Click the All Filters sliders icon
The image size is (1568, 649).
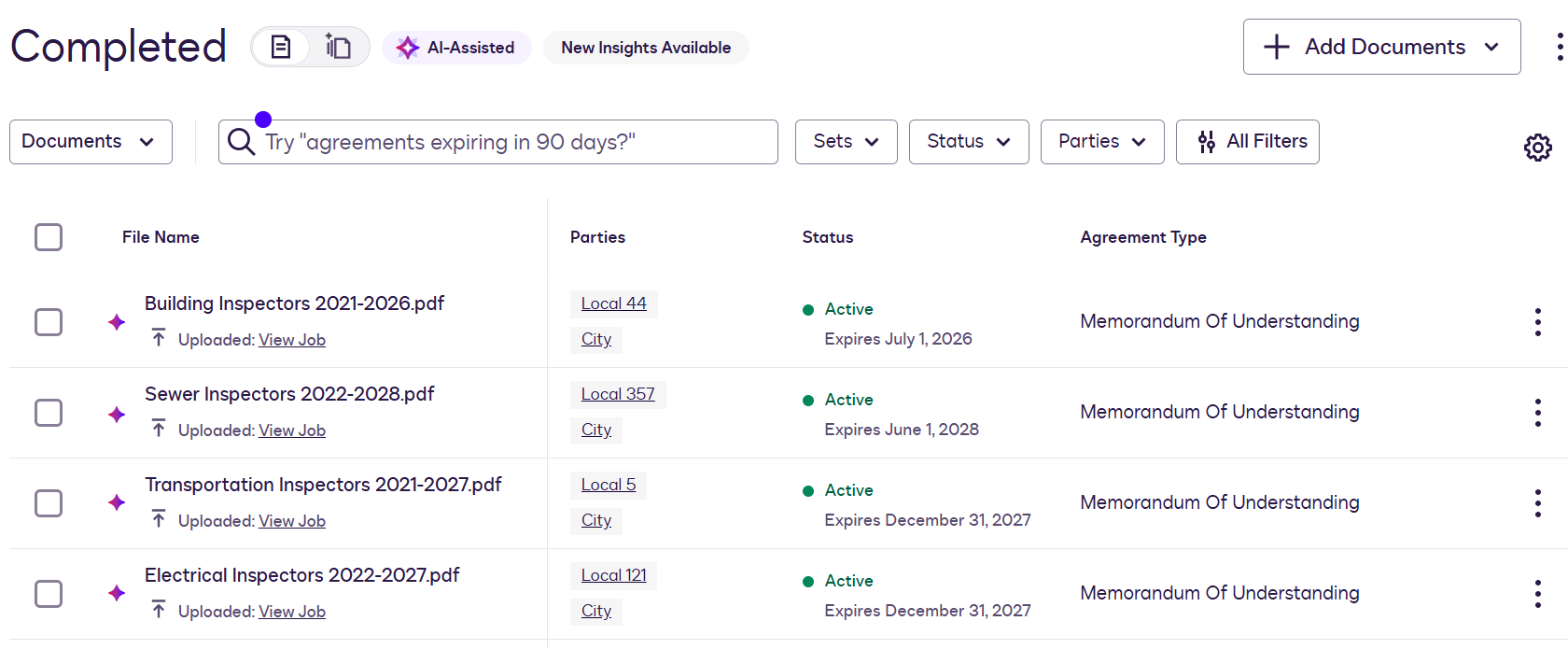1207,142
